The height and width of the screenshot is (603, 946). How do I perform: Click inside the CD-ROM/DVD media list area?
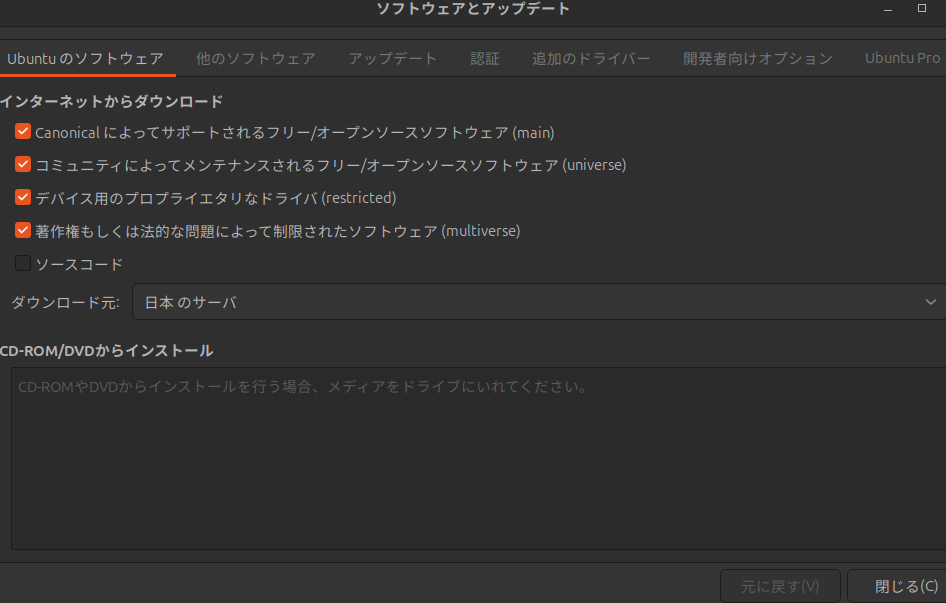tap(478, 460)
